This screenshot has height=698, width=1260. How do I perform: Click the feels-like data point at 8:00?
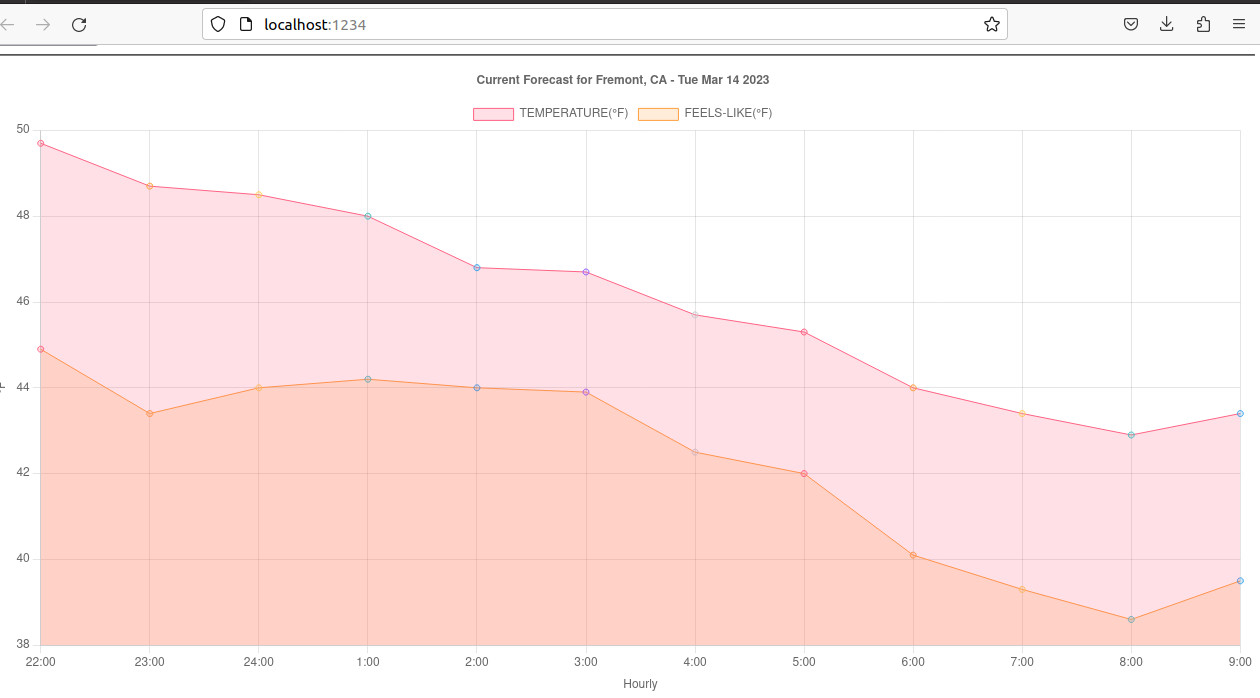pyautogui.click(x=1131, y=620)
